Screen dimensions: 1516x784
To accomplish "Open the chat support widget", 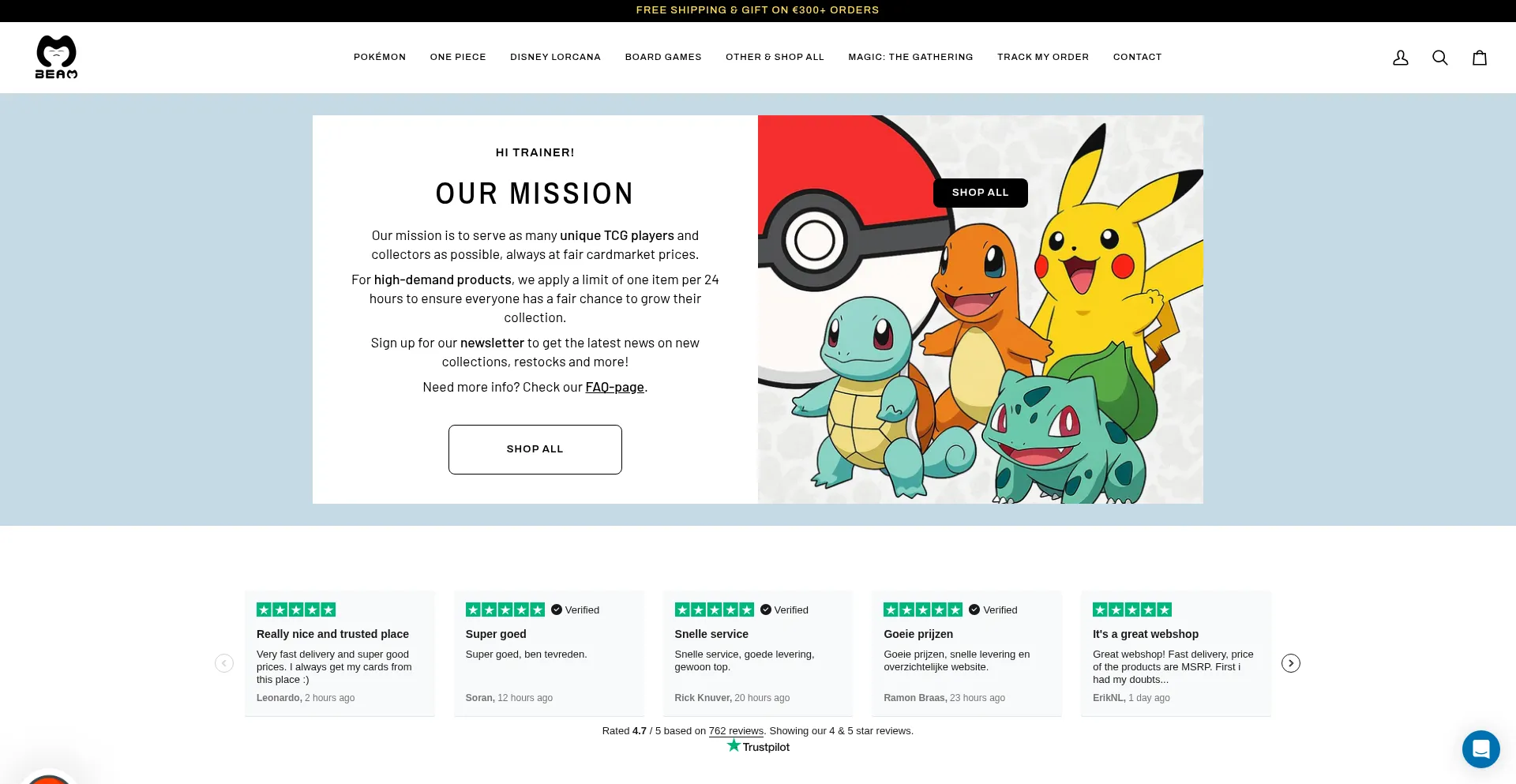I will tap(1480, 748).
